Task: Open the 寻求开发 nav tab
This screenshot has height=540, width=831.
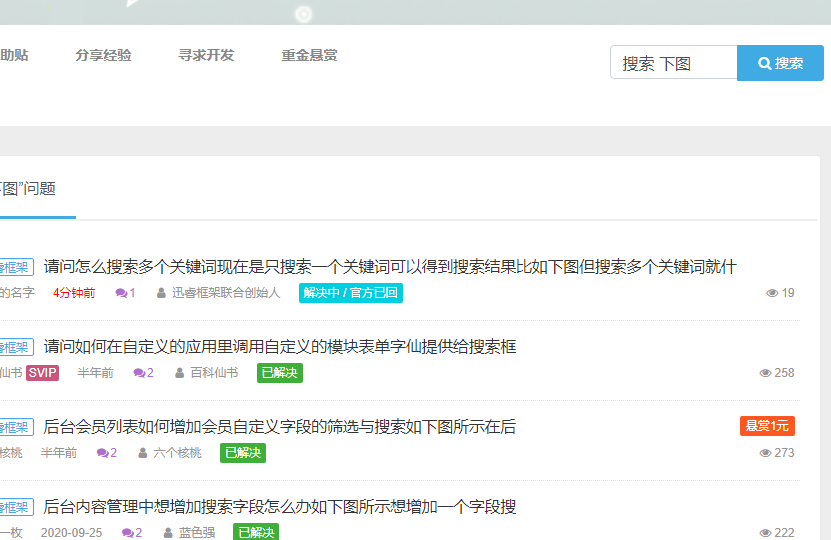Action: pos(206,55)
